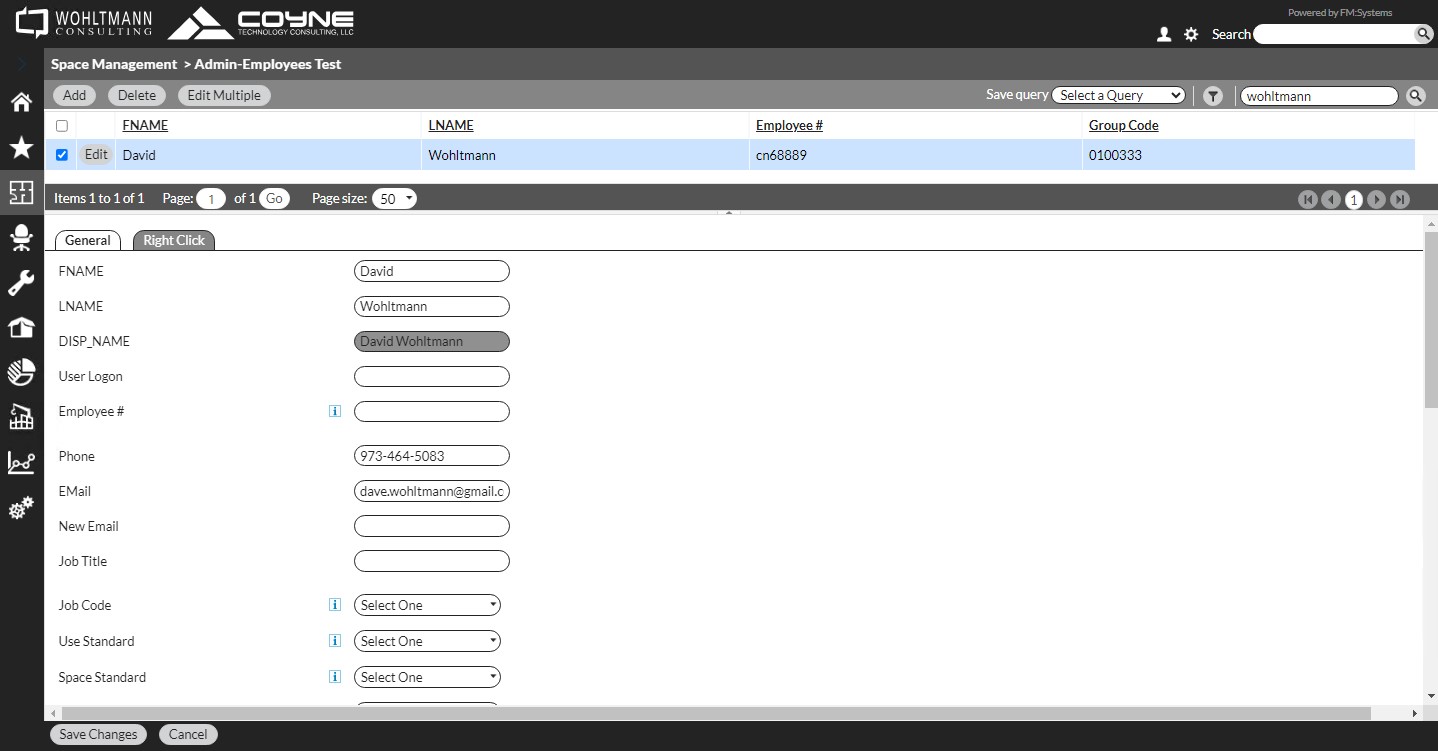Switch to the Right Click tab
This screenshot has width=1438, height=751.
coord(174,240)
